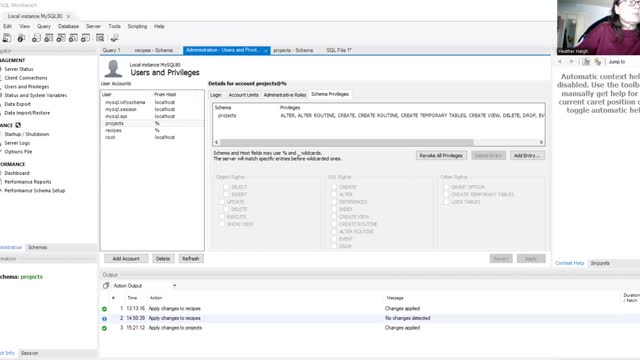Click the create new view toolbar icon
The width and height of the screenshot is (640, 360).
coord(61,38)
